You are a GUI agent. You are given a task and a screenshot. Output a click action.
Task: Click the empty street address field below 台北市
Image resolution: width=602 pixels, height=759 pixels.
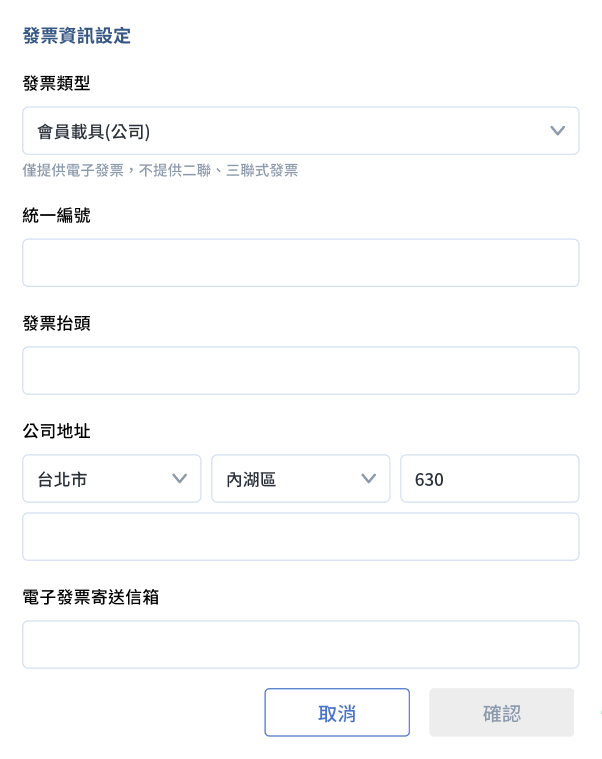point(300,537)
